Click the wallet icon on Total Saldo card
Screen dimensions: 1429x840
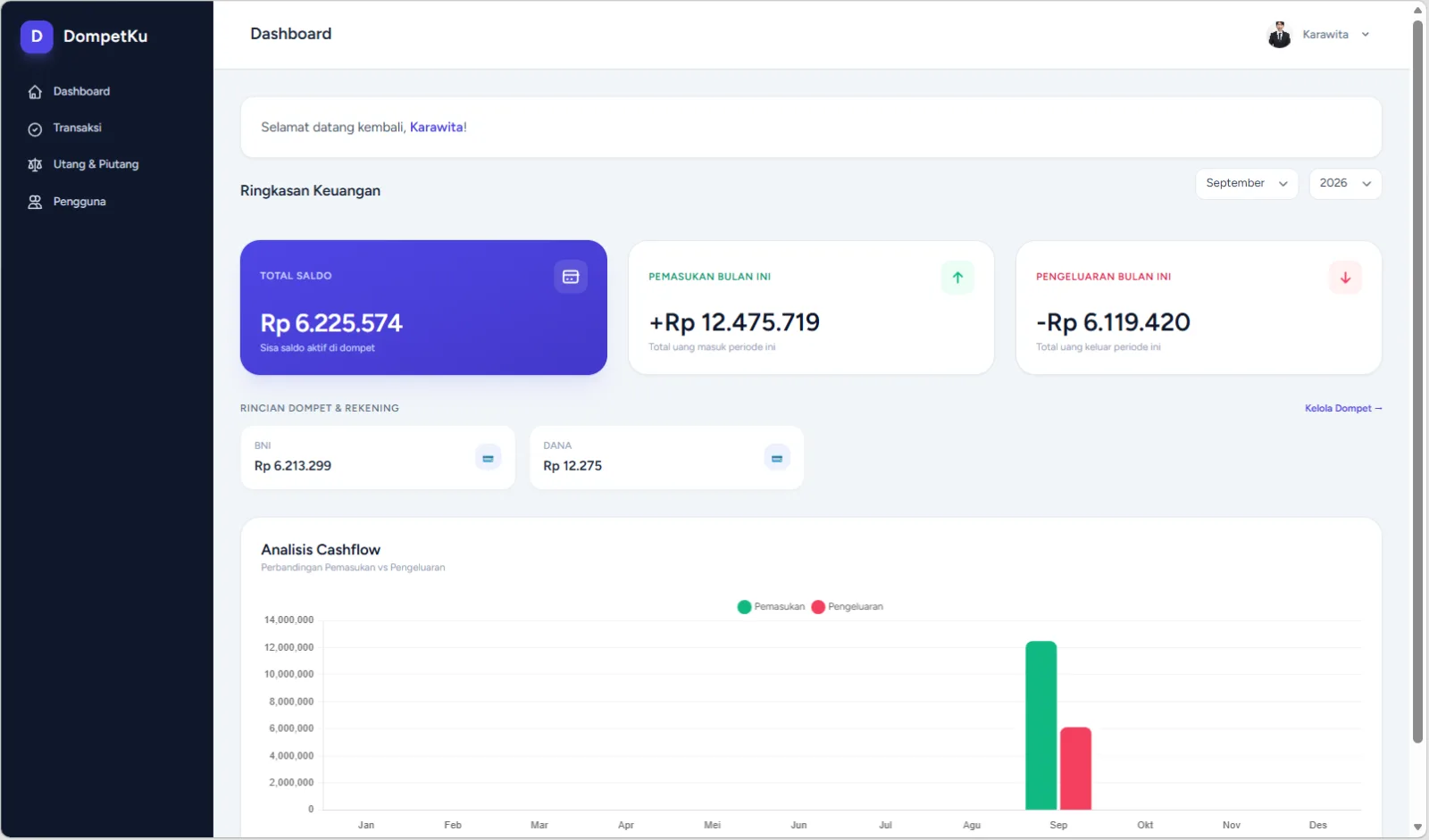click(x=571, y=277)
